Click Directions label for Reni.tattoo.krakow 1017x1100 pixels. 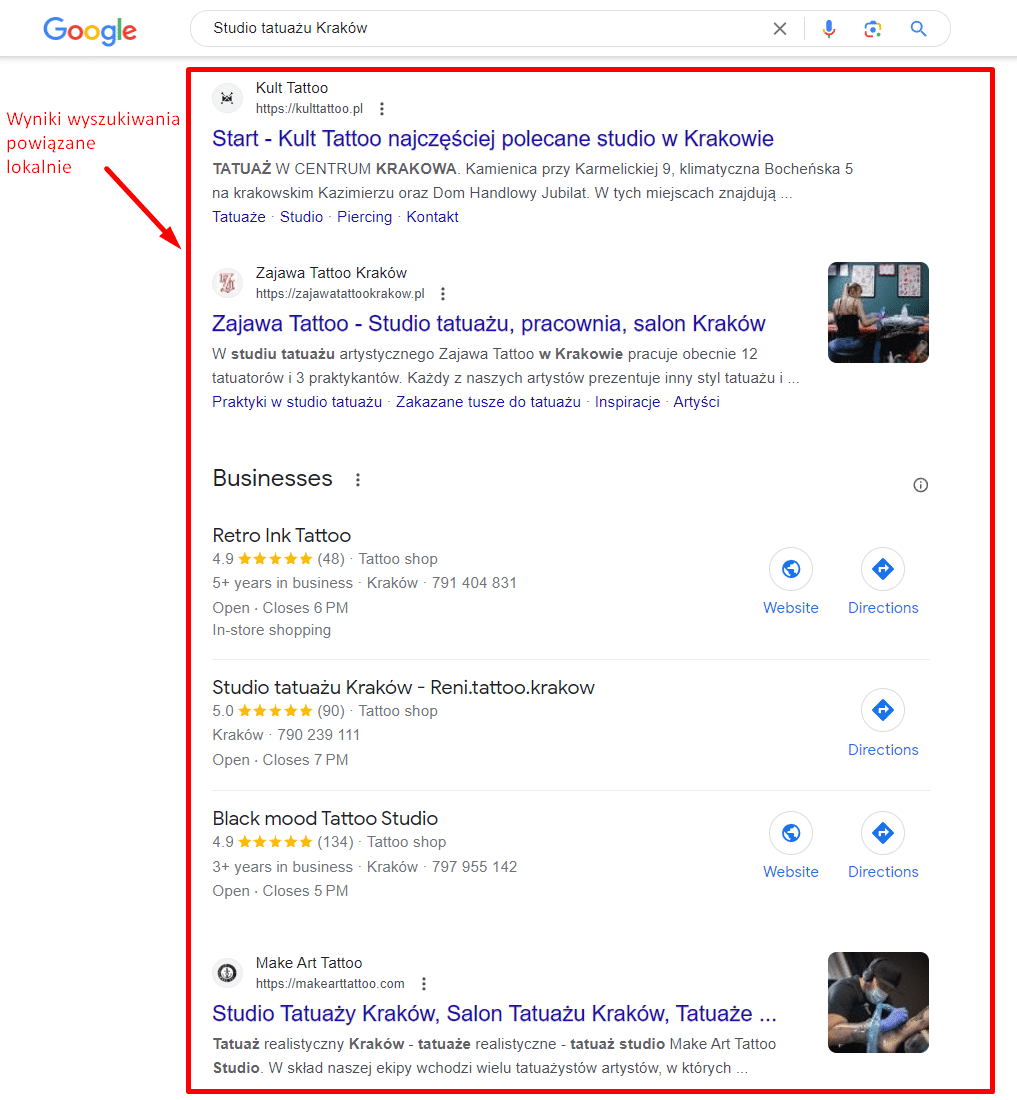[883, 750]
